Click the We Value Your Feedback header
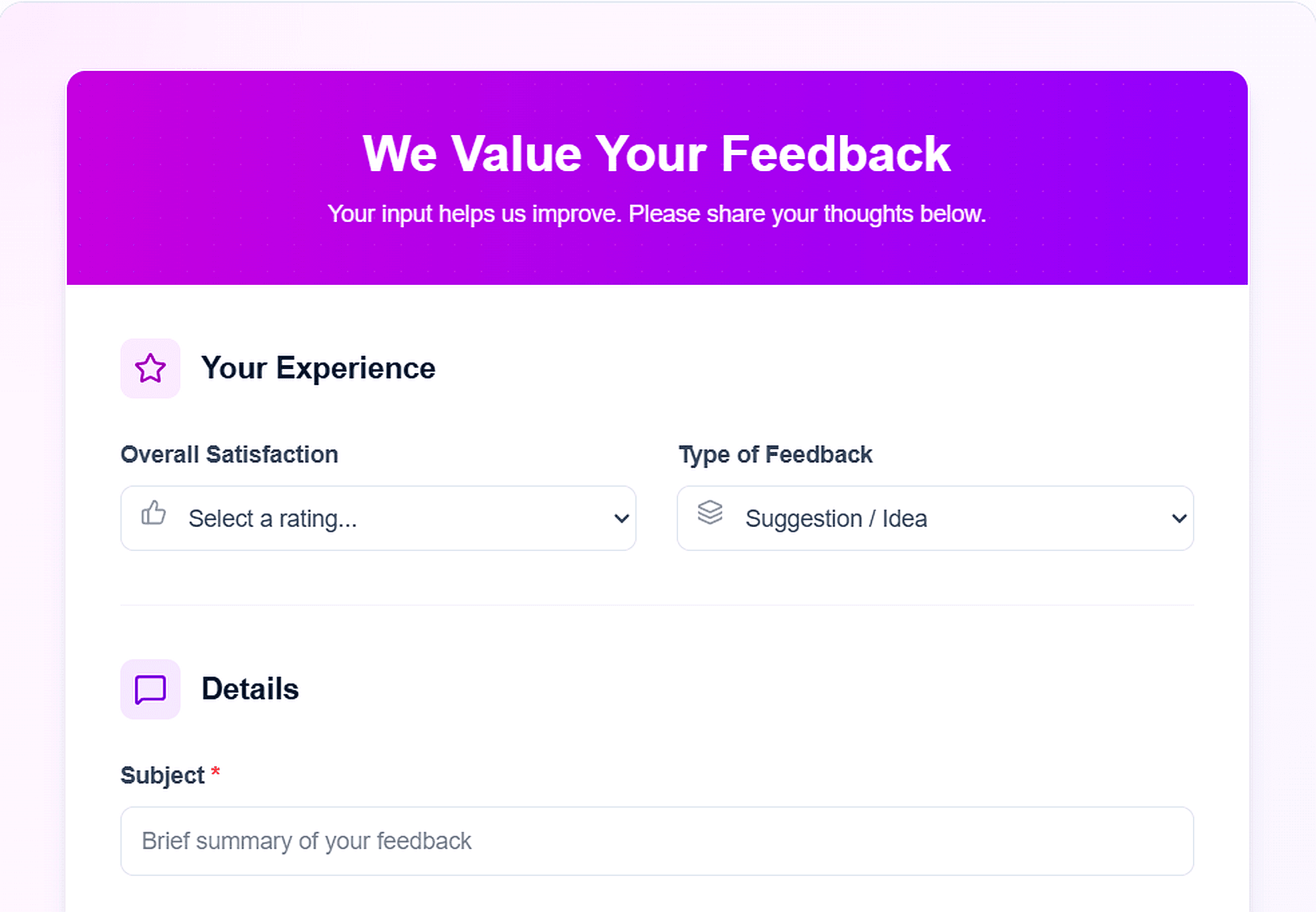 click(x=657, y=152)
